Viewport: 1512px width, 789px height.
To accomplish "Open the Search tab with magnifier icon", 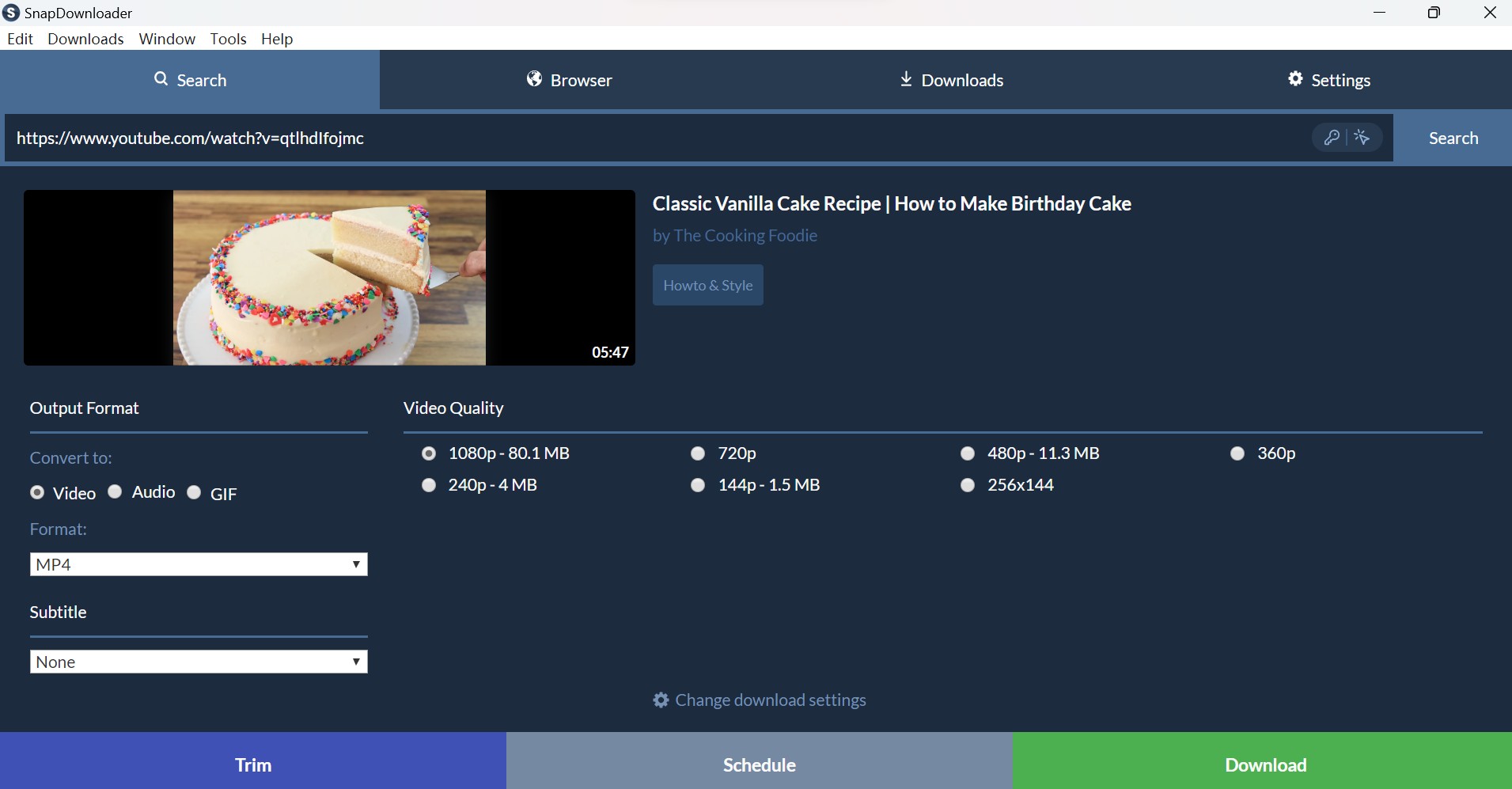I will point(190,80).
